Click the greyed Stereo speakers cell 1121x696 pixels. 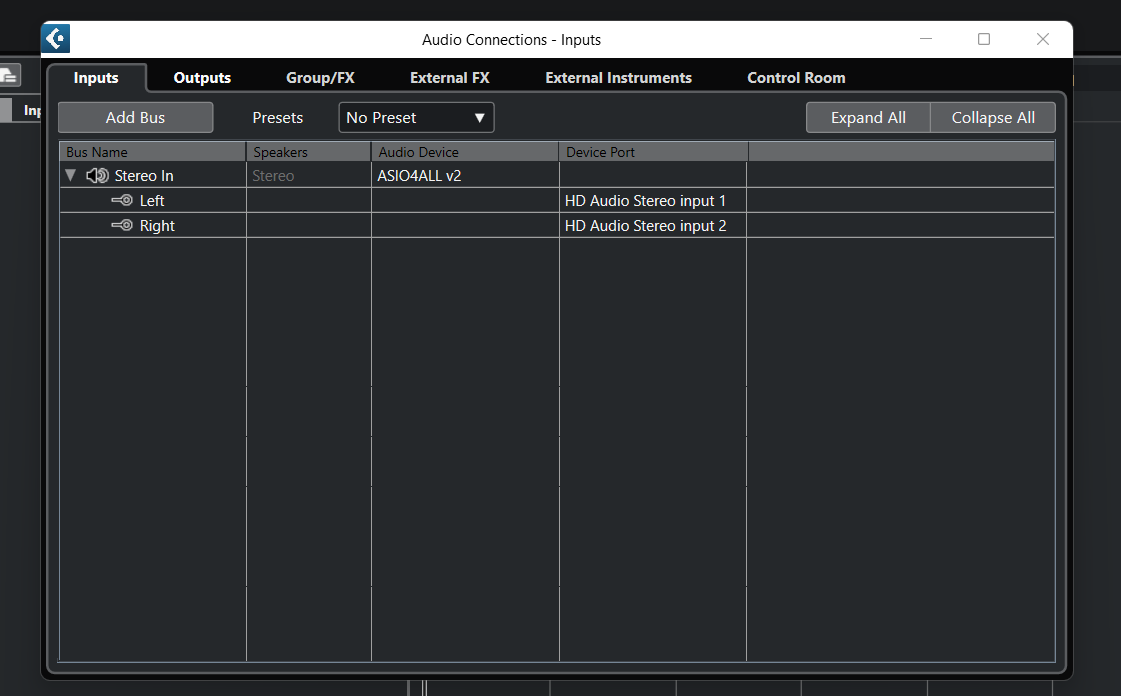coord(308,175)
